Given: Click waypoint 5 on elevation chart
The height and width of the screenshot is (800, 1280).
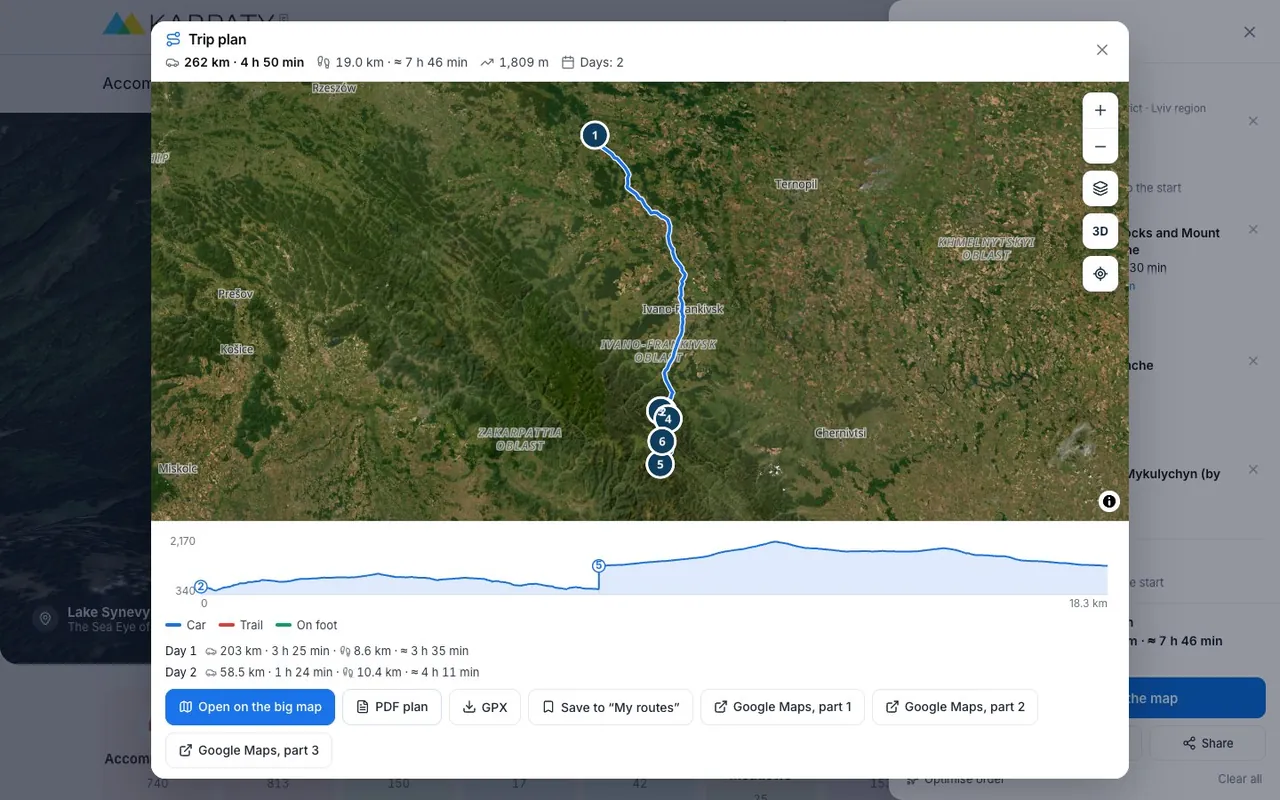Looking at the screenshot, I should (599, 566).
